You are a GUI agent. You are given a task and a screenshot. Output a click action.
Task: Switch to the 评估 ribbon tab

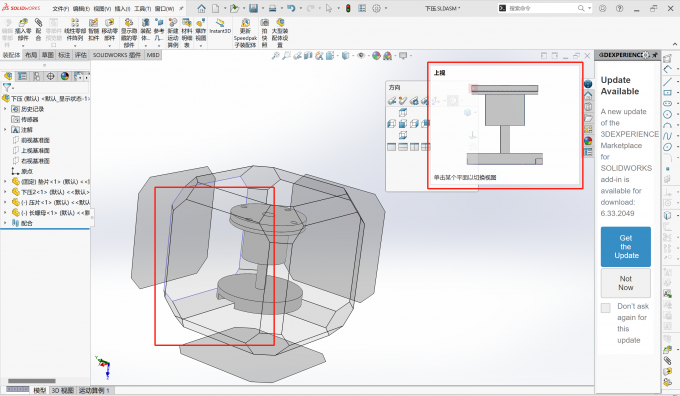click(81, 55)
